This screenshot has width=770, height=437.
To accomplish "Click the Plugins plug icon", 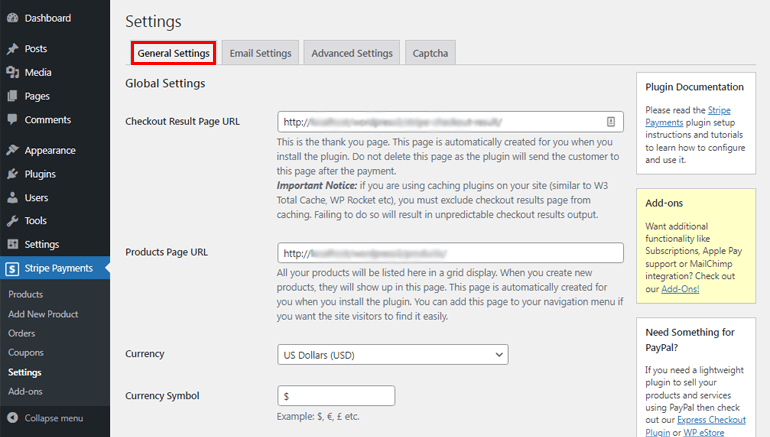I will coord(12,174).
